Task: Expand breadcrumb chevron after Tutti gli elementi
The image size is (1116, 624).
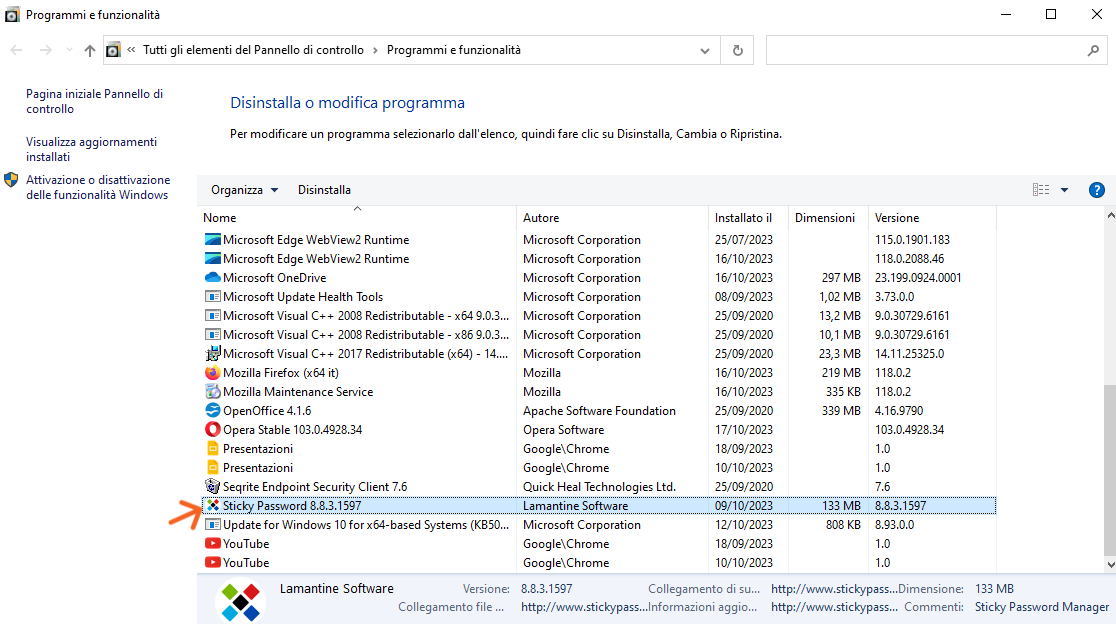Action: tap(375, 51)
